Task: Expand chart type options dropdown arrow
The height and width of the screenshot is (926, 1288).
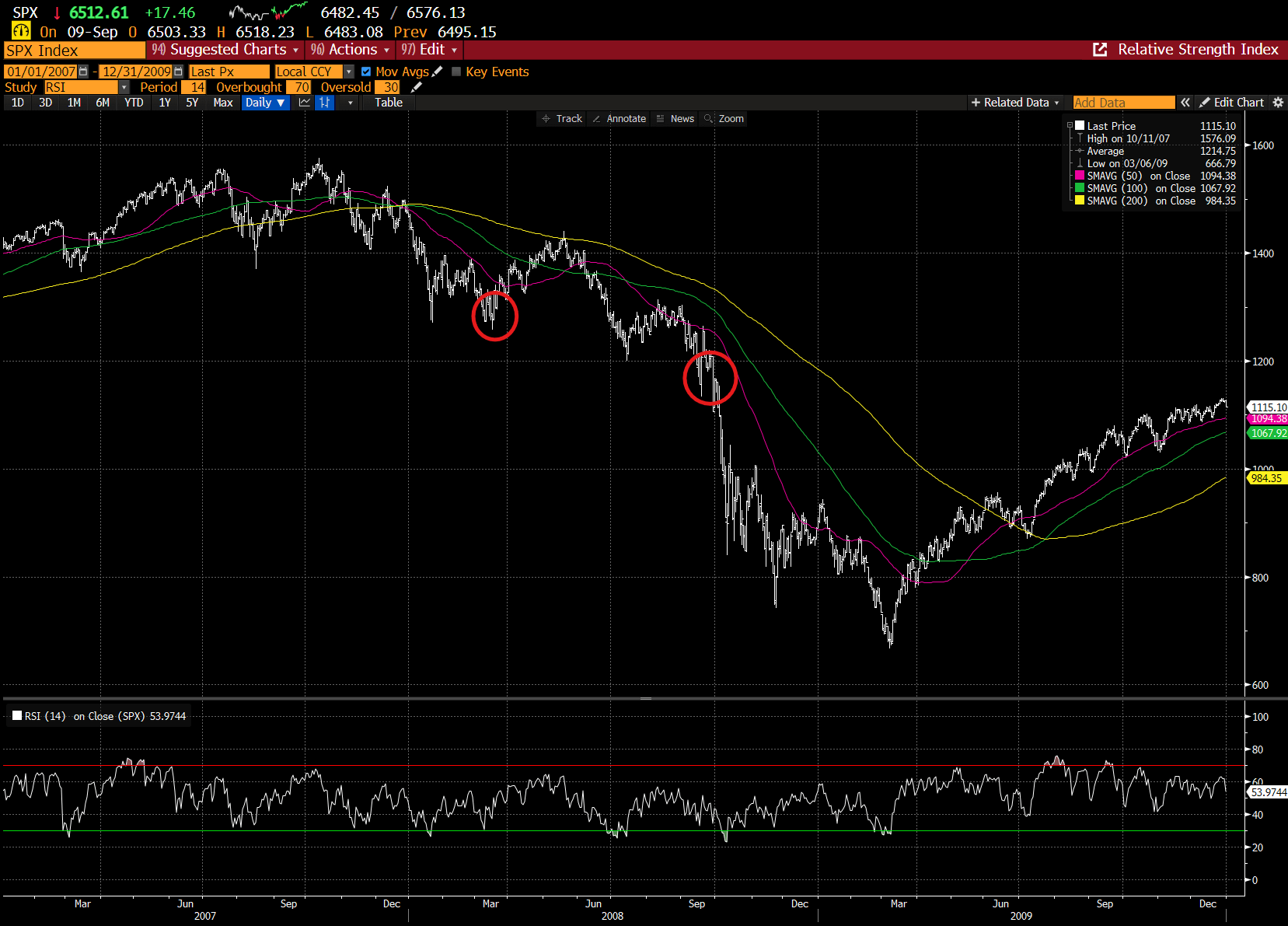Action: [351, 103]
